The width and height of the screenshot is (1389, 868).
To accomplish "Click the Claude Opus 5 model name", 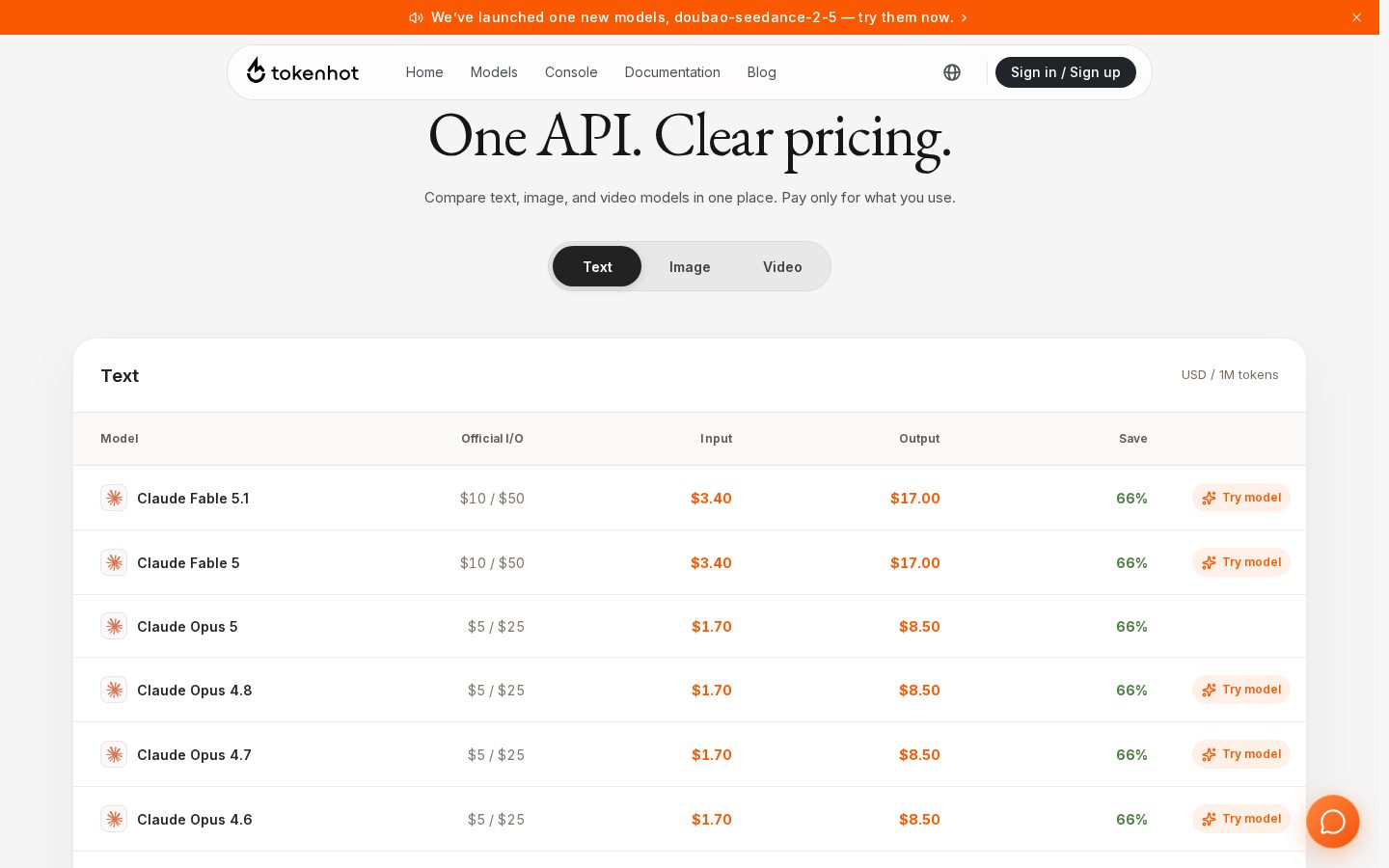I will tap(187, 627).
